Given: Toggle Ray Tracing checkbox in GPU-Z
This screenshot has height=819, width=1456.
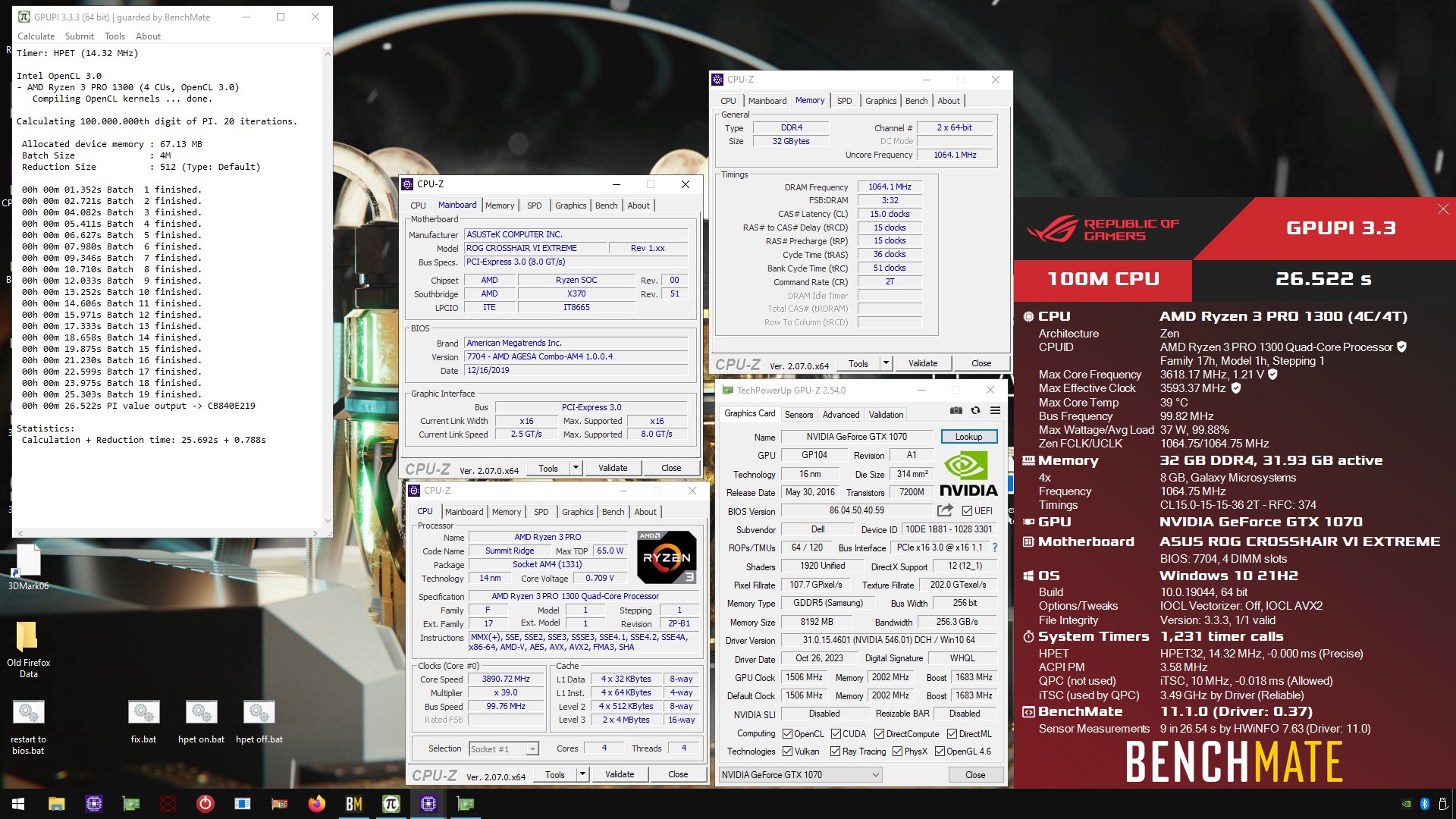Looking at the screenshot, I should click(x=835, y=752).
